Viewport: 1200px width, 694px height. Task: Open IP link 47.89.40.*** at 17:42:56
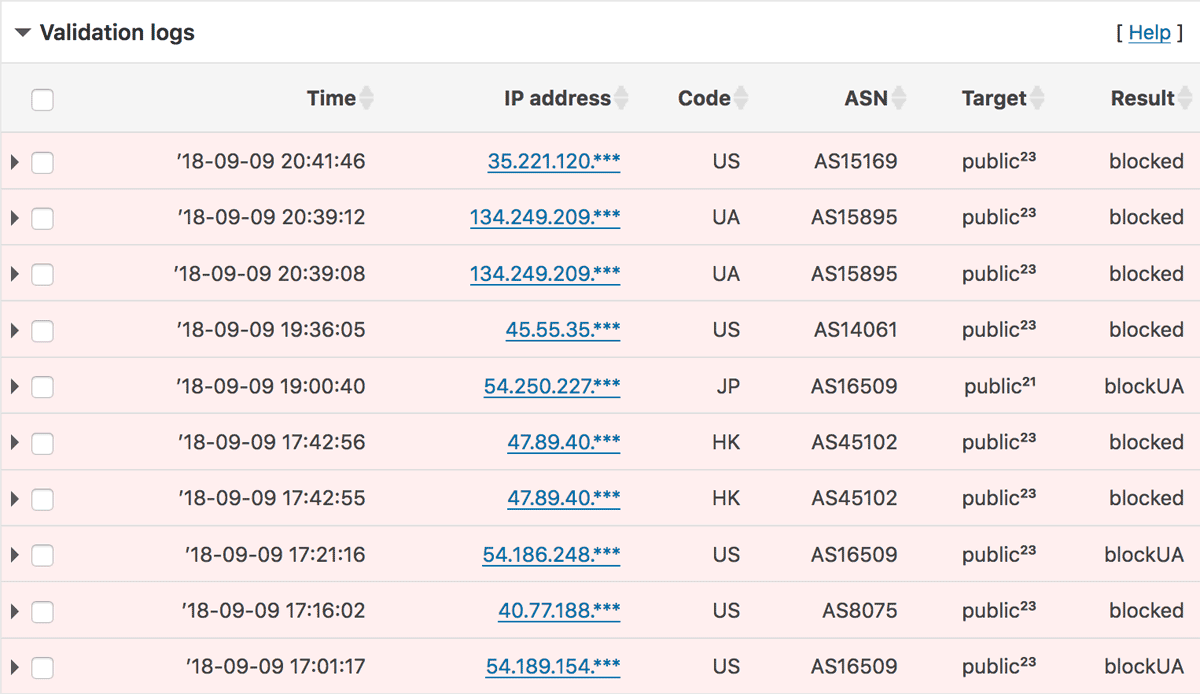click(x=564, y=441)
